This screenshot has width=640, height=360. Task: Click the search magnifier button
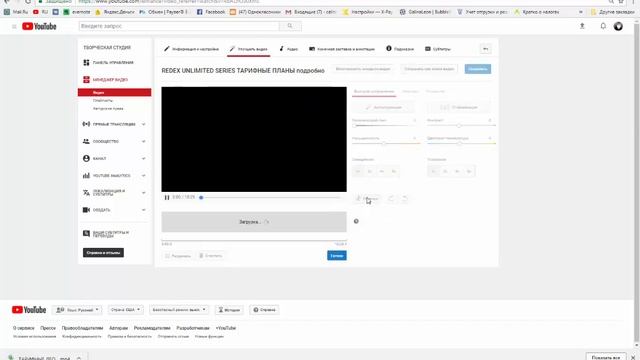[x=290, y=26]
